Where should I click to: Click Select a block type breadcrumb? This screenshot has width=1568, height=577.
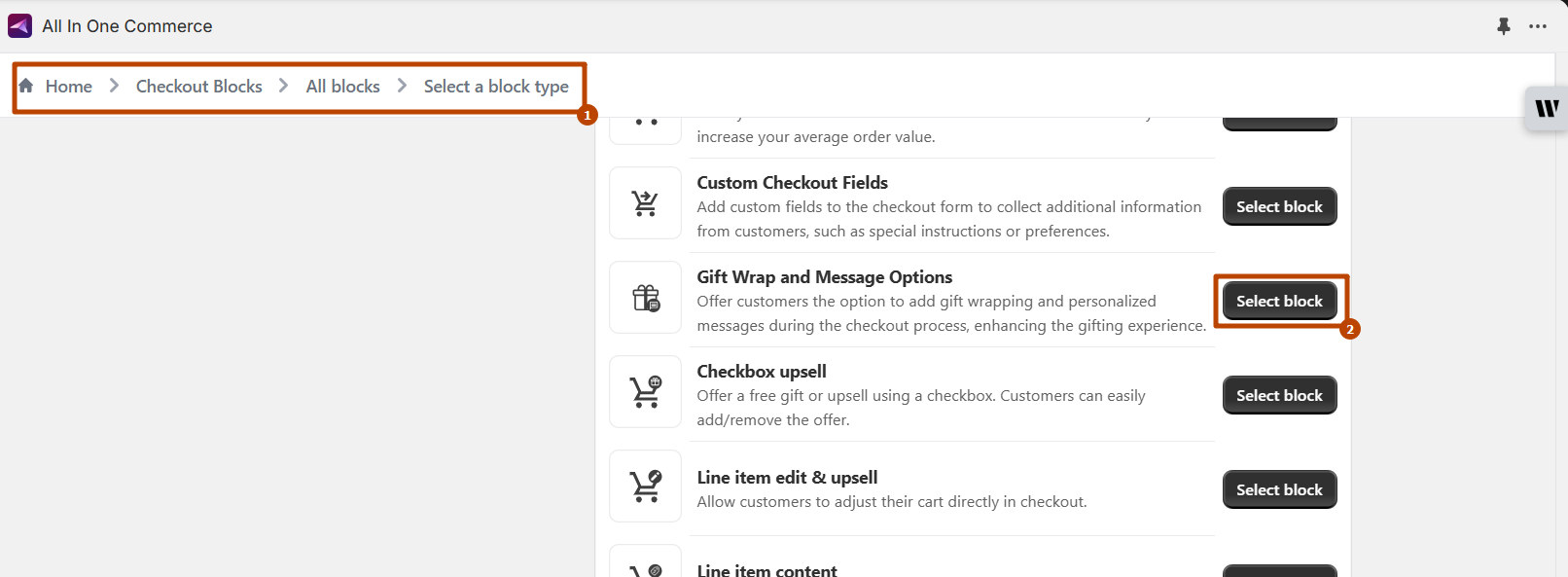[x=496, y=87]
